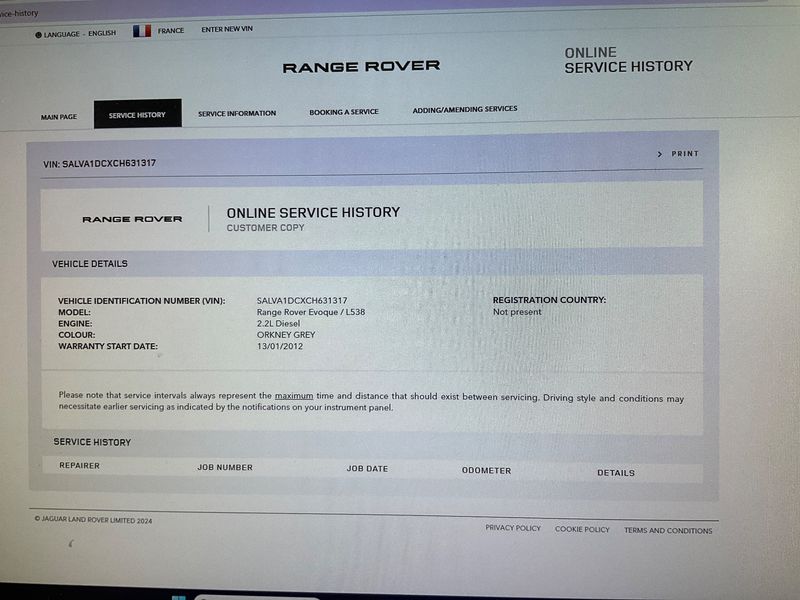Open the Cookie Policy link
This screenshot has width=800, height=600.
click(582, 530)
